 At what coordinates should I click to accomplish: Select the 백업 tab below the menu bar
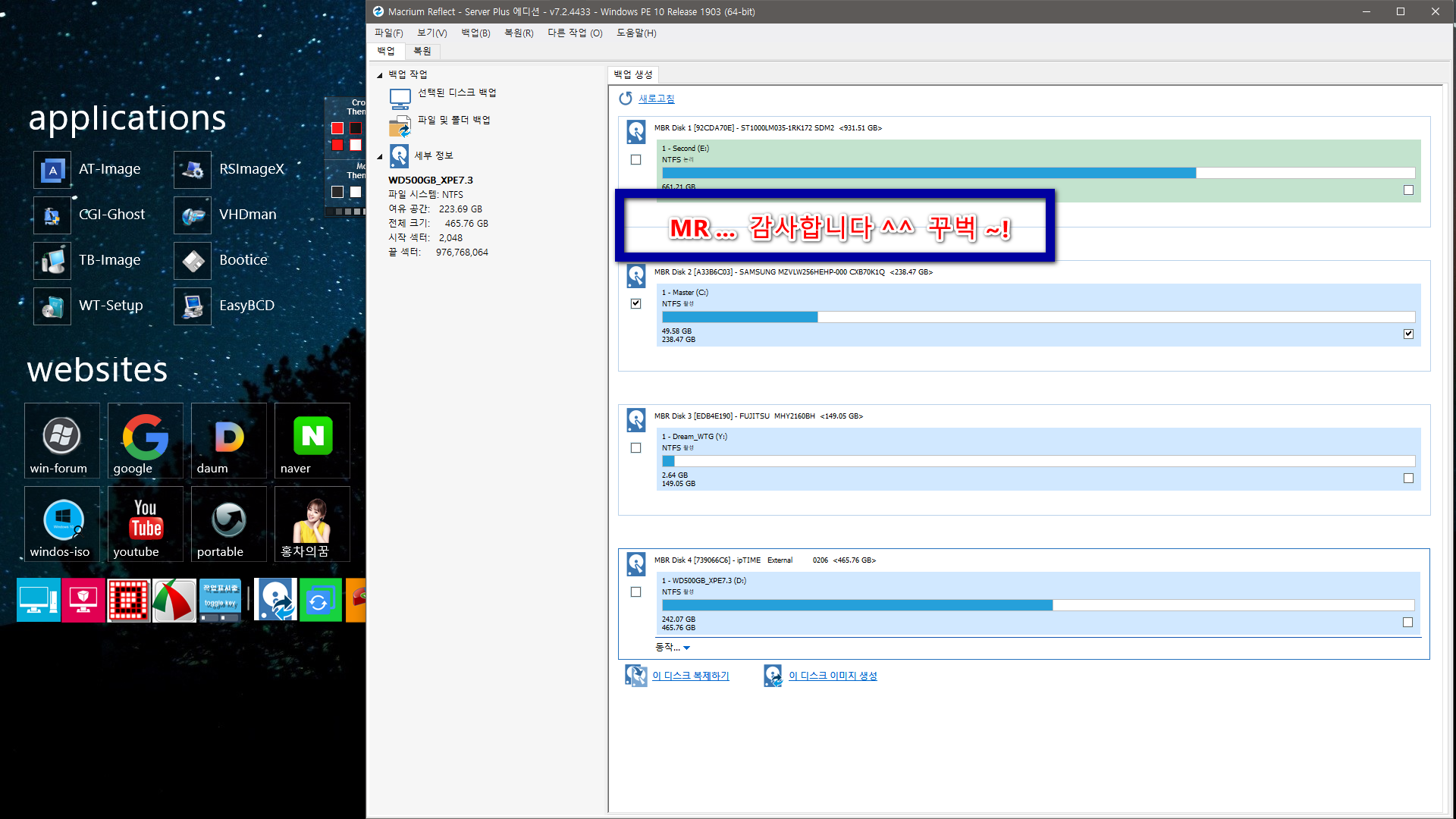[x=387, y=52]
